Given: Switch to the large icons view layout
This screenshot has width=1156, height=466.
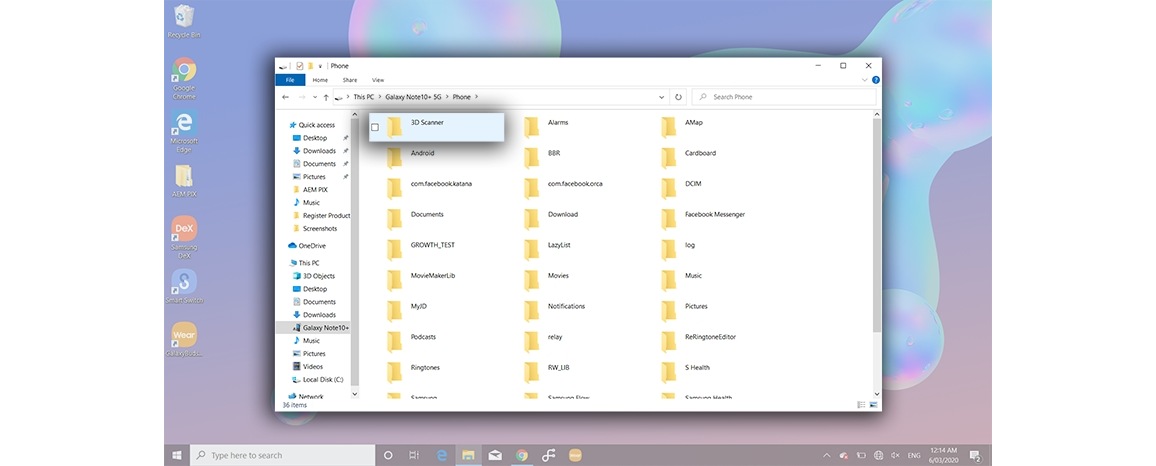Looking at the screenshot, I should [874, 405].
